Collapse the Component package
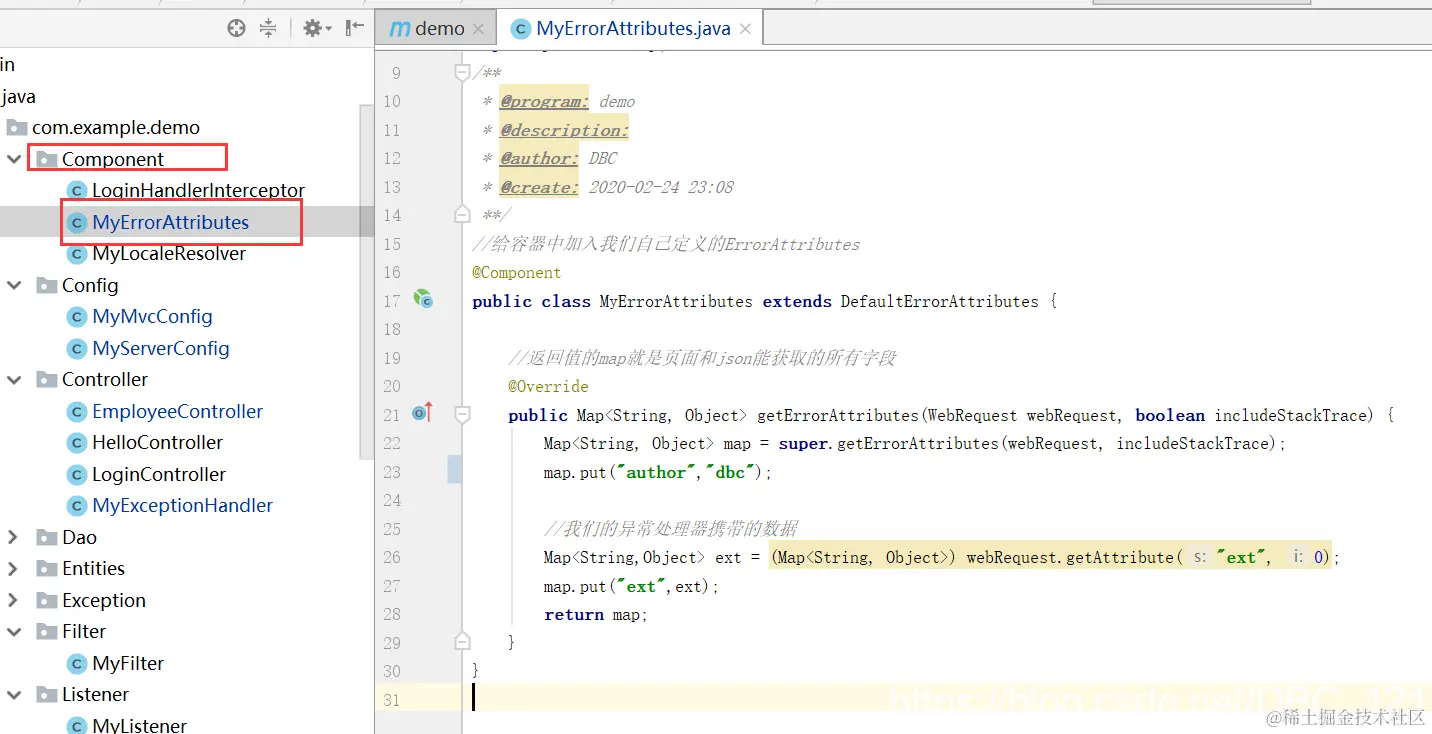1432x734 pixels. click(14, 159)
